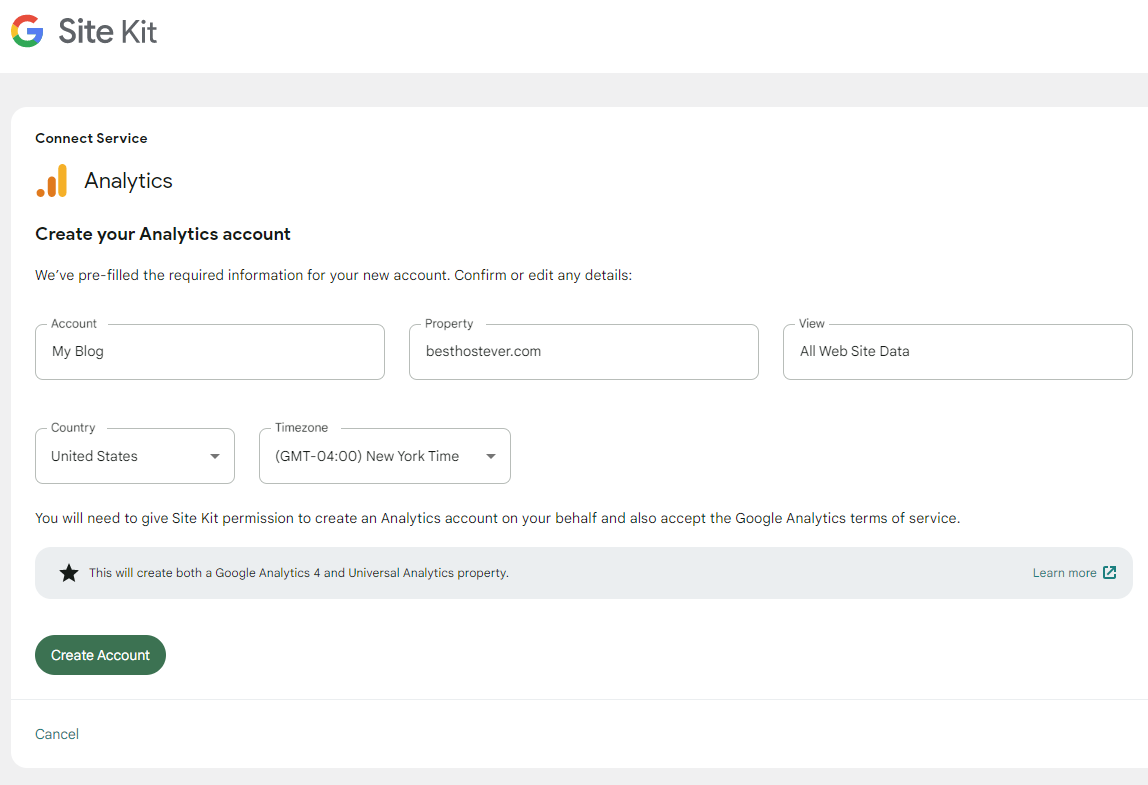The width and height of the screenshot is (1148, 785).
Task: Click the Google G logo
Action: (27, 31)
